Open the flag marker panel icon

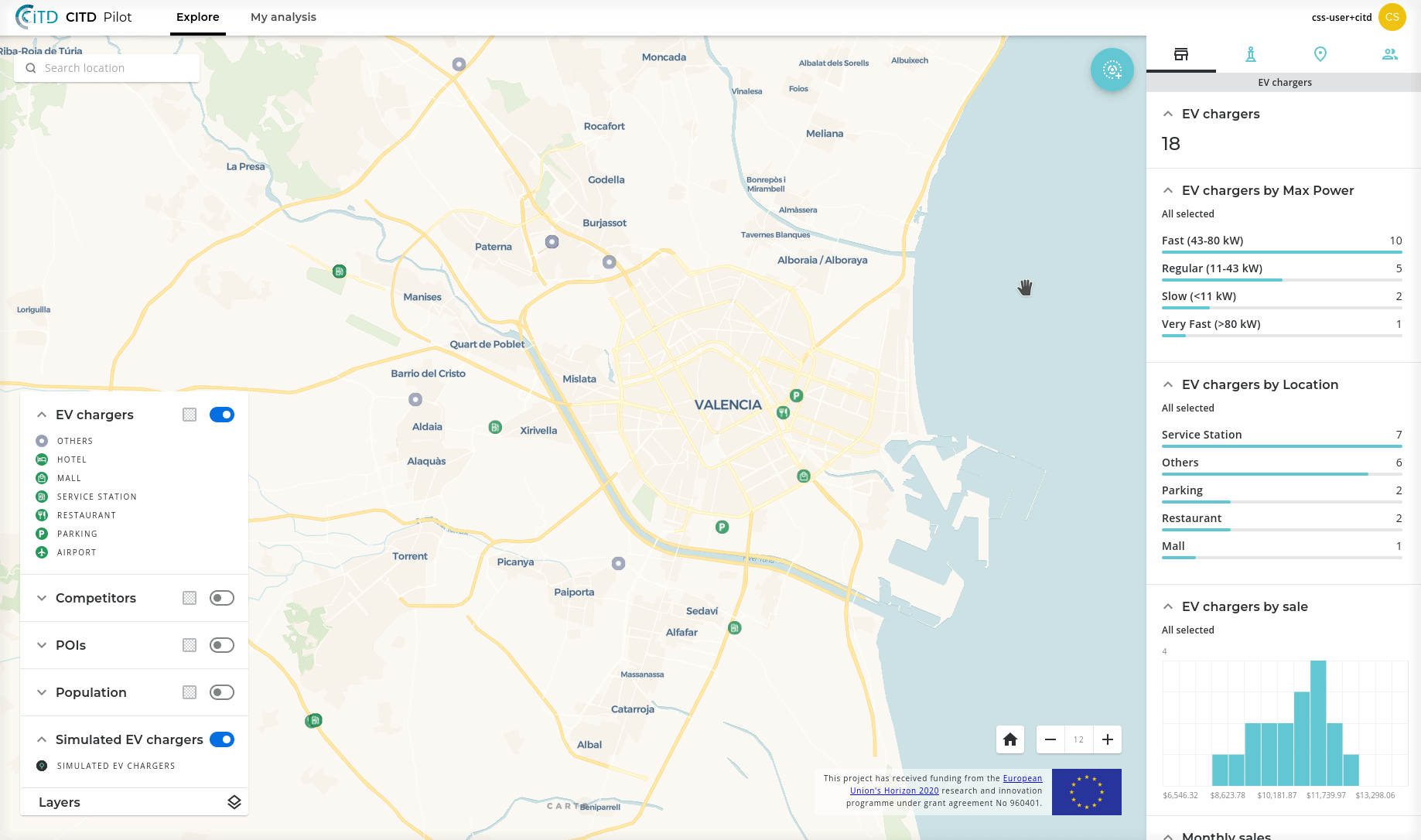click(1251, 54)
